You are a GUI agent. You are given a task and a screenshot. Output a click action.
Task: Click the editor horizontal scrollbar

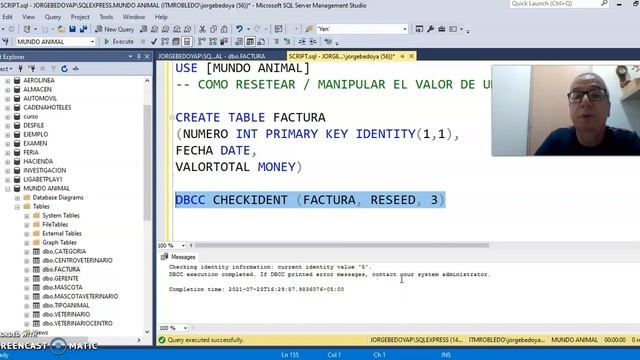[x=341, y=245]
